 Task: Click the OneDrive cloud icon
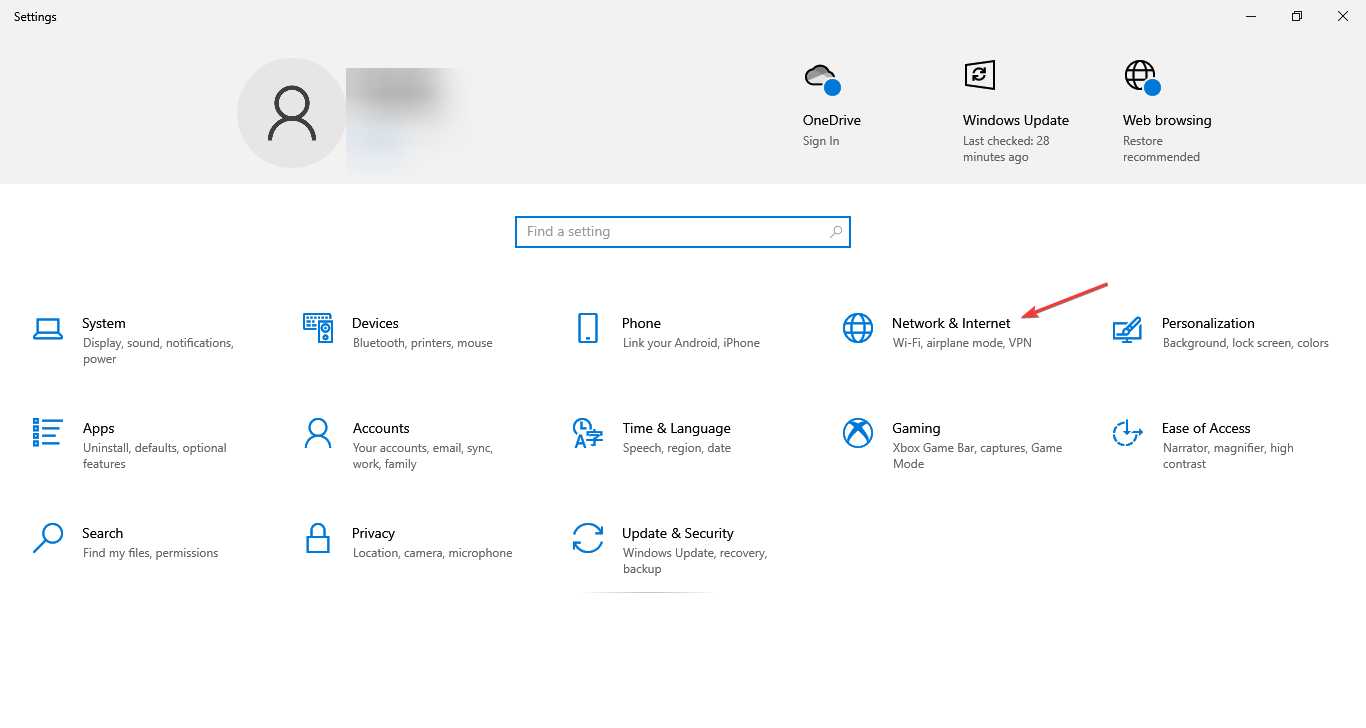(x=822, y=78)
